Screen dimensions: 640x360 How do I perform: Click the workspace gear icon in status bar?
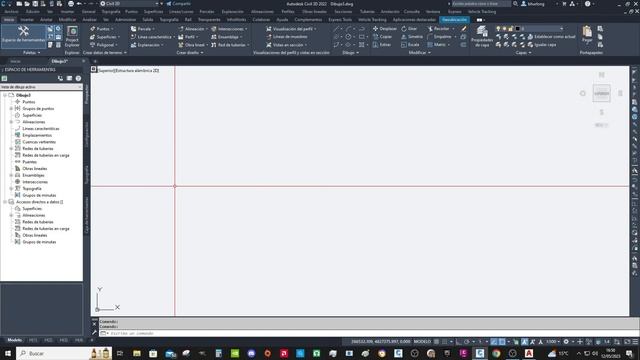566,342
